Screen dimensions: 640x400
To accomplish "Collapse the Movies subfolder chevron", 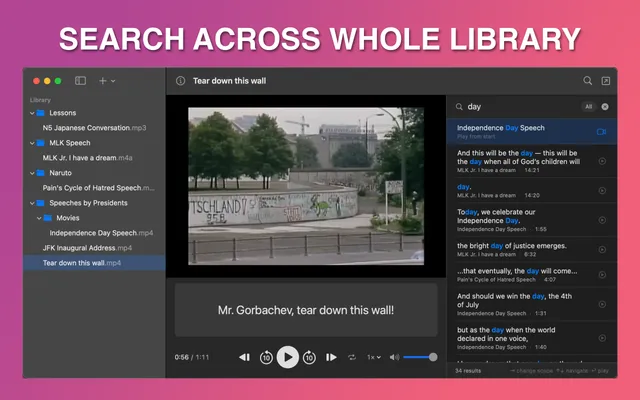I will point(39,218).
